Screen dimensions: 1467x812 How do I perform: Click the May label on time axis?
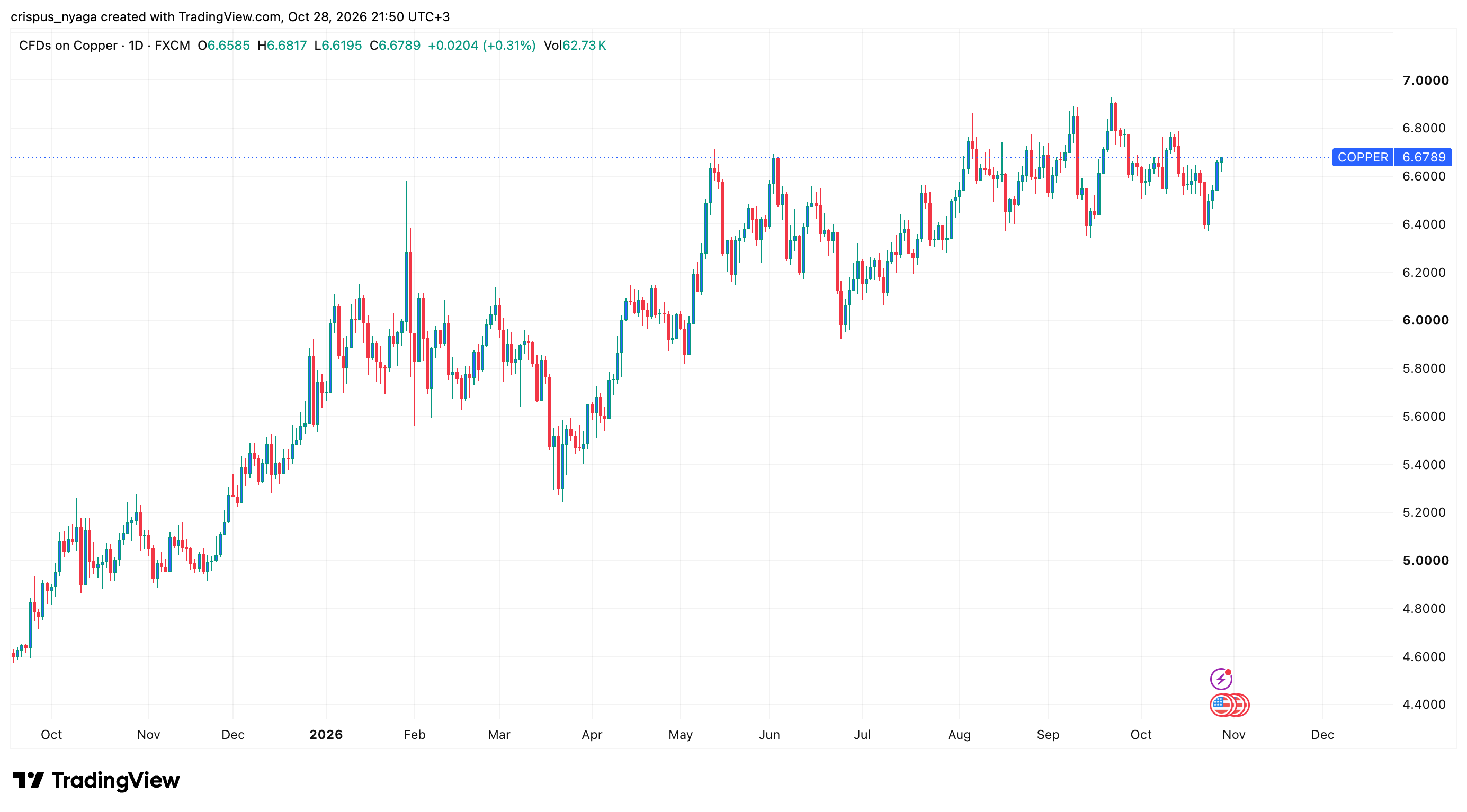click(681, 735)
